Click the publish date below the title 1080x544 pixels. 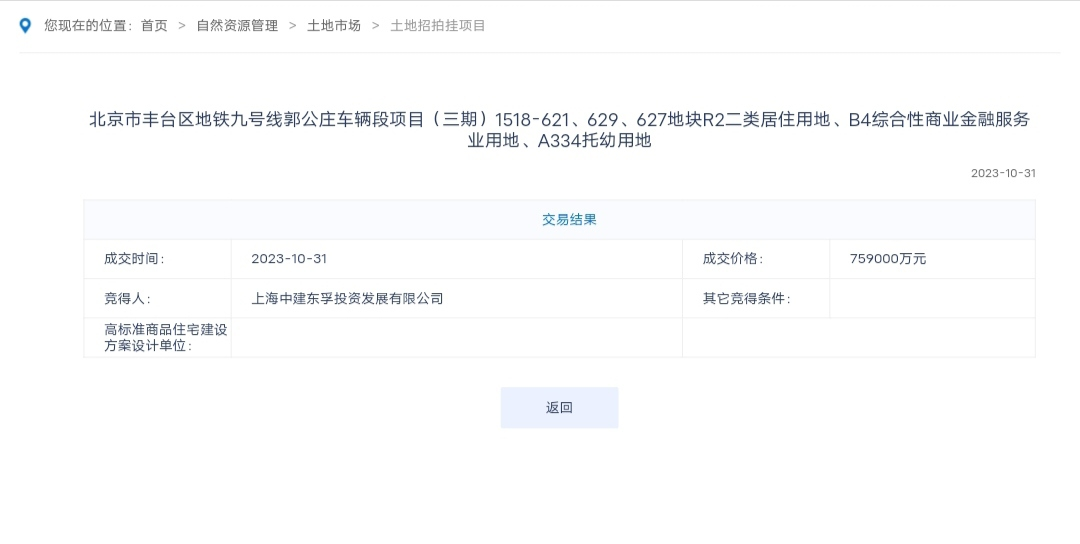click(1003, 173)
